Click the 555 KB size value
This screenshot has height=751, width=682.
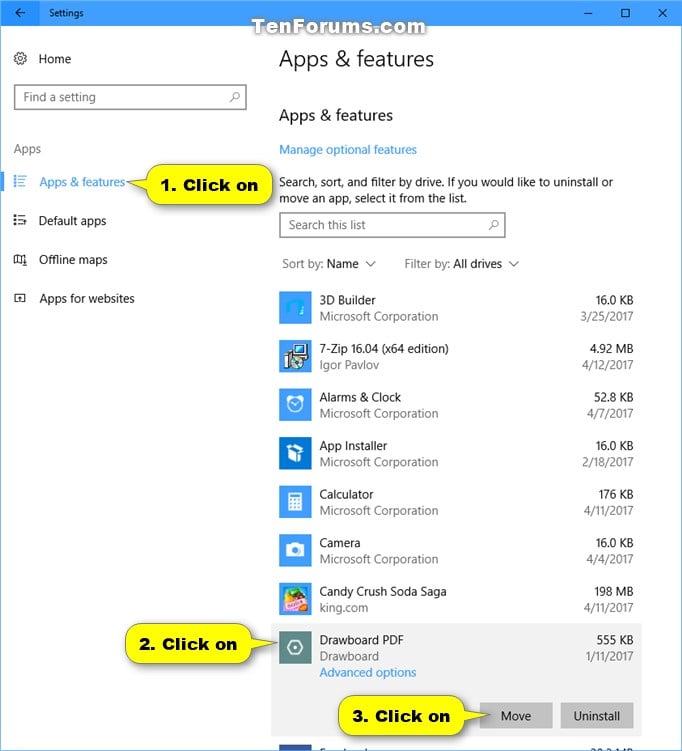615,640
